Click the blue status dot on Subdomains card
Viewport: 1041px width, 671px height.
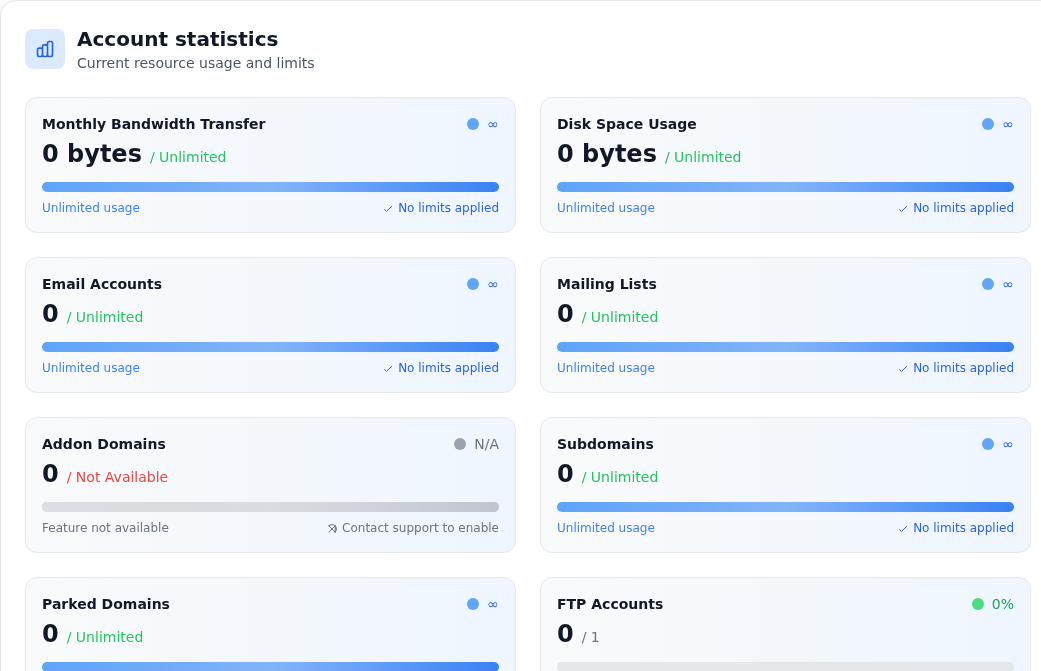click(x=988, y=444)
